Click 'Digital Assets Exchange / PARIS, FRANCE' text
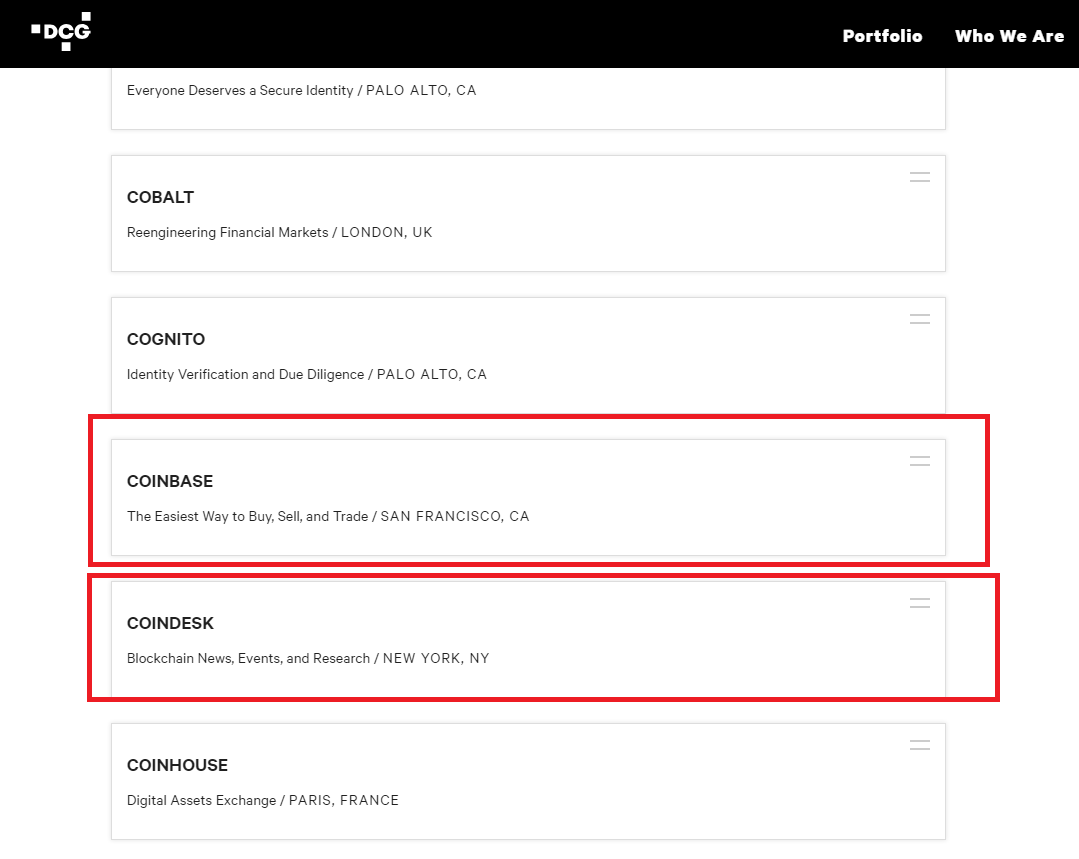1079x859 pixels. pos(263,800)
